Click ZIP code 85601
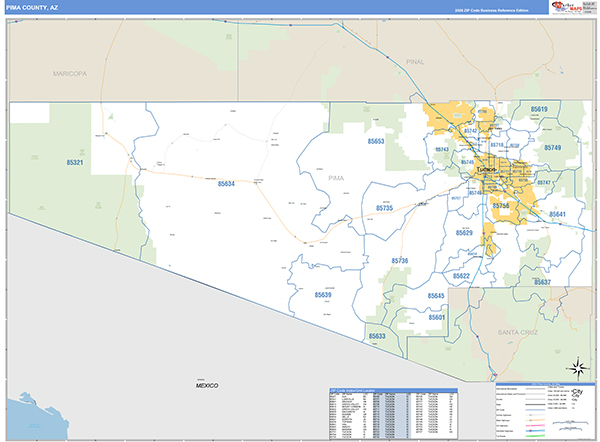 (437, 318)
